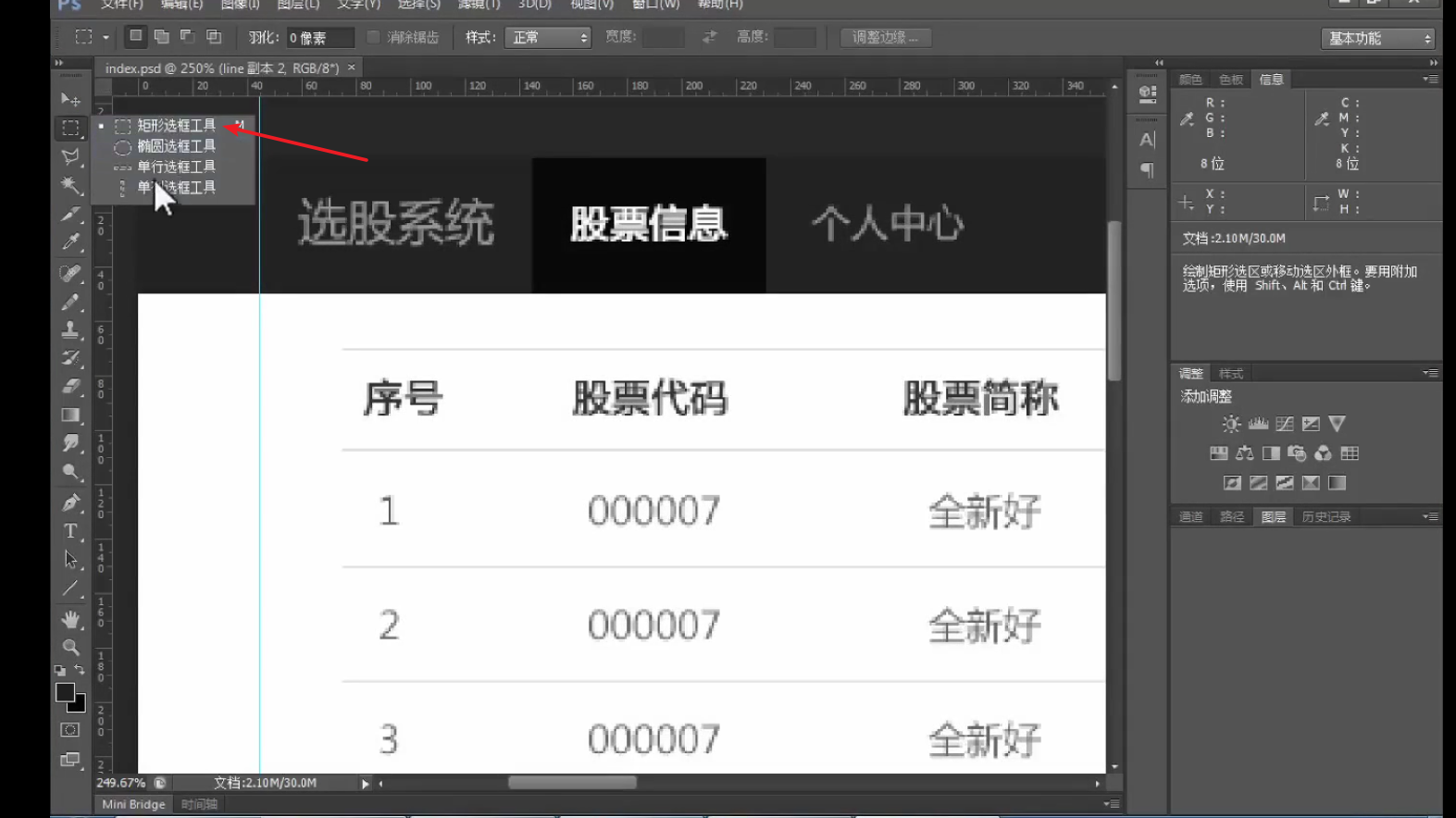Add a Curves adjustment

[1285, 424]
